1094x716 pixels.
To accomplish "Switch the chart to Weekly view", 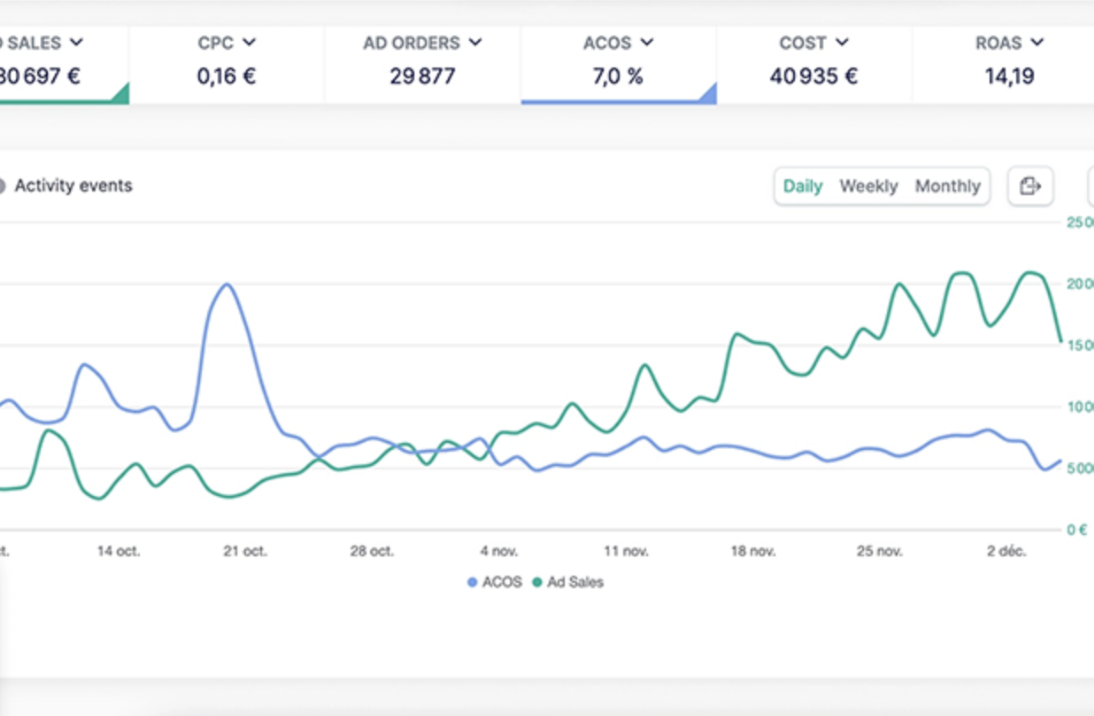I will (869, 186).
